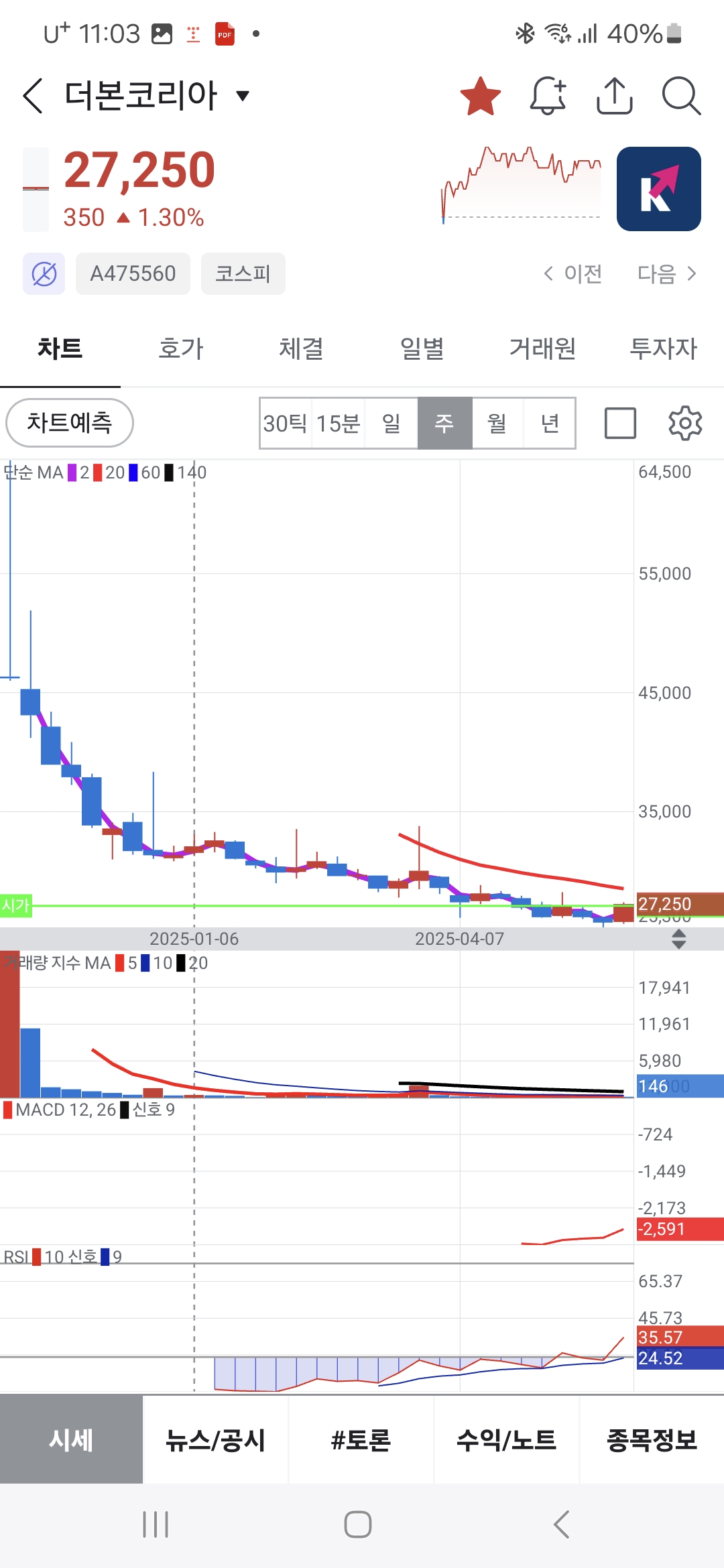Viewport: 724px width, 1568px height.
Task: Select the 시세 bottom tab
Action: (x=71, y=1439)
